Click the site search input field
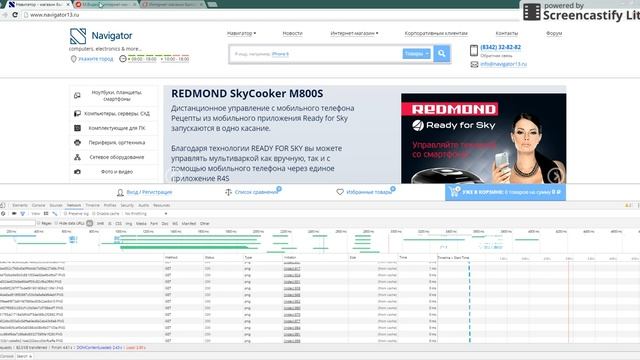The height and width of the screenshot is (360, 640). coord(316,53)
